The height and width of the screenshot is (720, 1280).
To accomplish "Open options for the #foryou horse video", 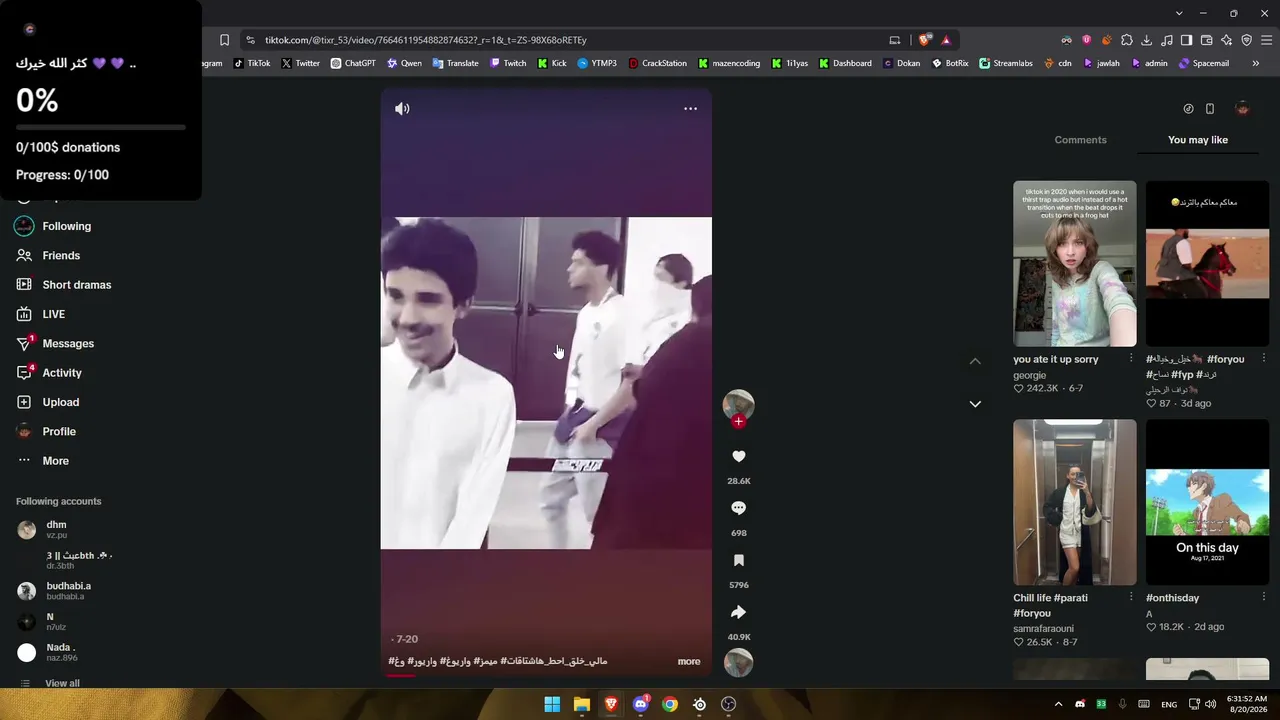I will coord(1264,359).
